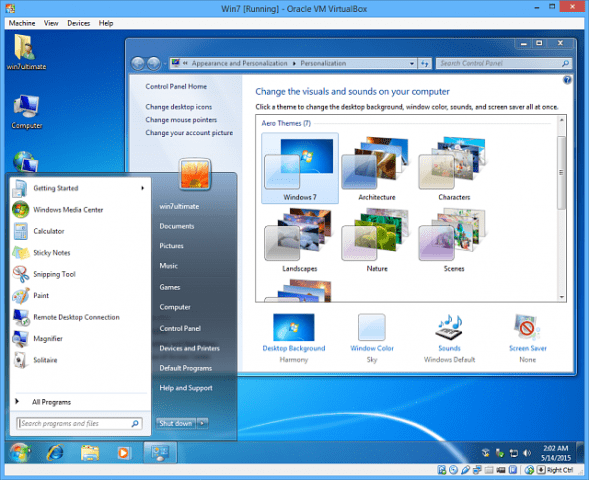Click Change desktop icons link
This screenshot has width=589, height=480.
coord(178,107)
